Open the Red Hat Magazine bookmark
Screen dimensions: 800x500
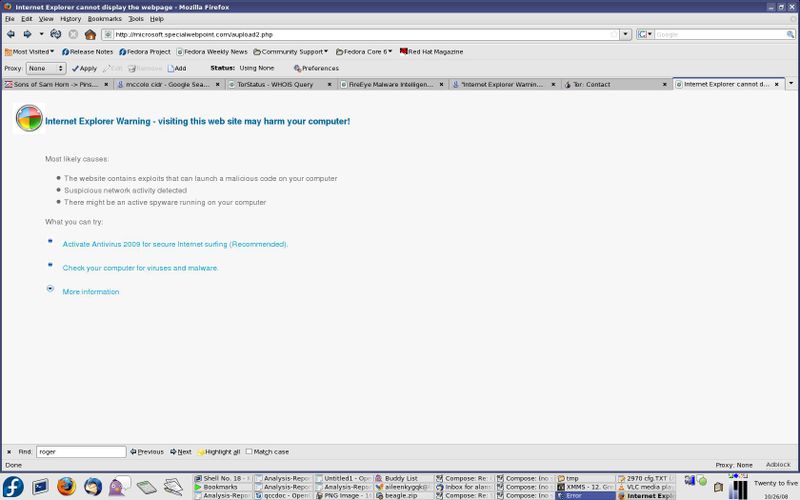431,52
